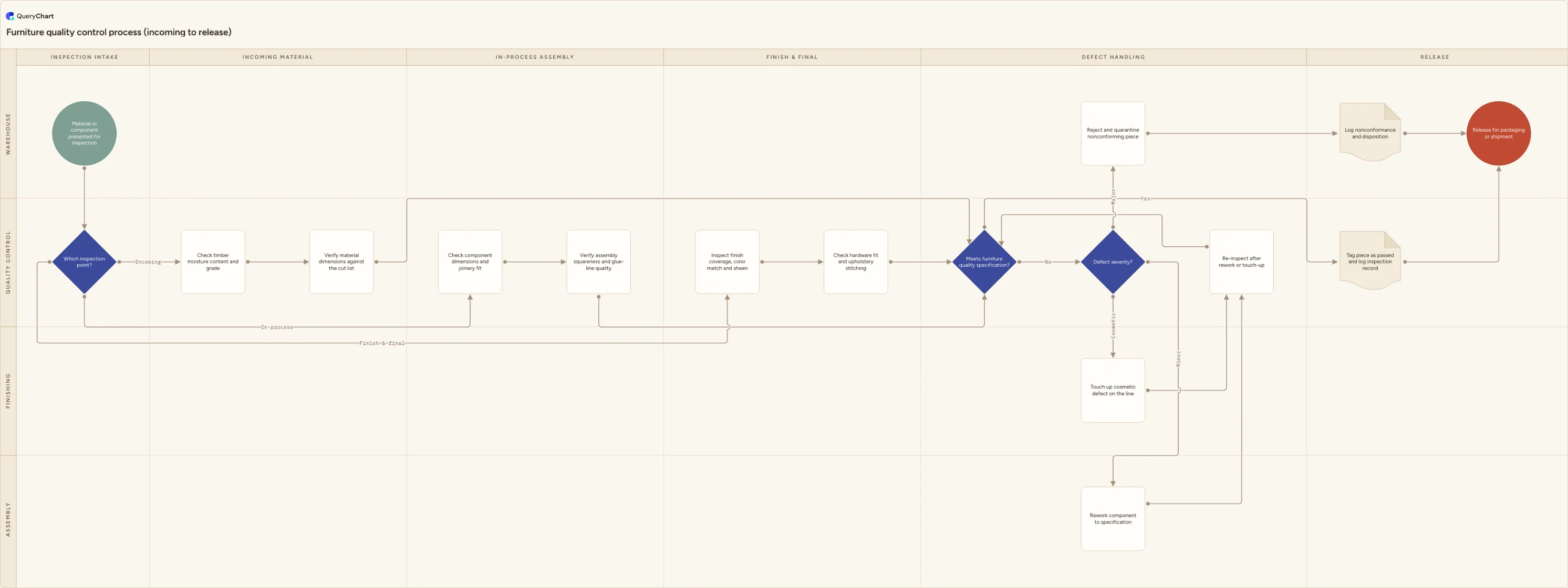Screen dimensions: 1568x588
Task: Select the 'Defect severity?' decision diamond
Action: coord(1113,261)
